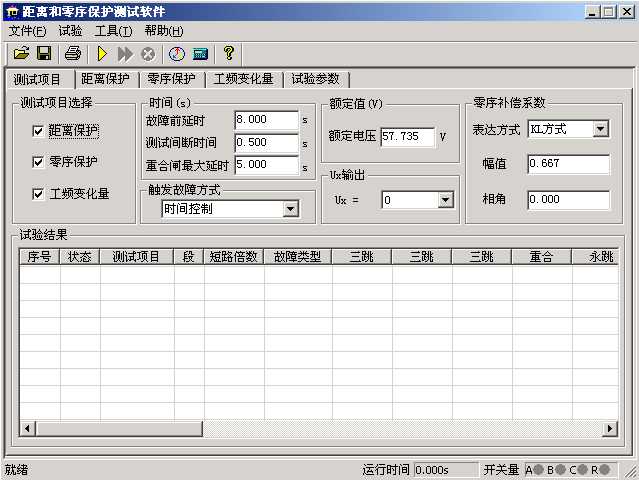Expand the Ux output dropdown
Screen dimensions: 639x480
tap(445, 200)
